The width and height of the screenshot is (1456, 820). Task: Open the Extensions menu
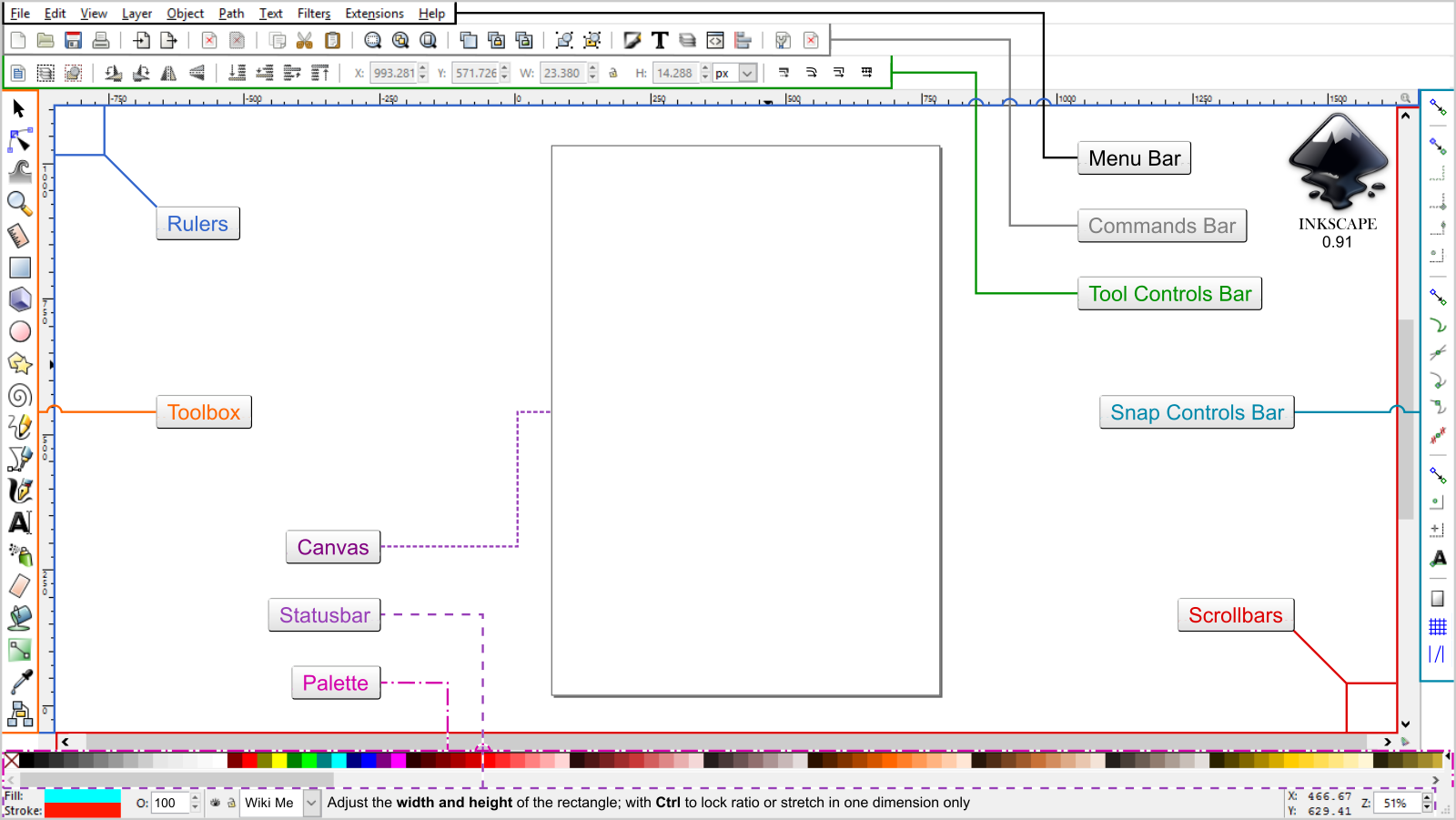click(374, 14)
